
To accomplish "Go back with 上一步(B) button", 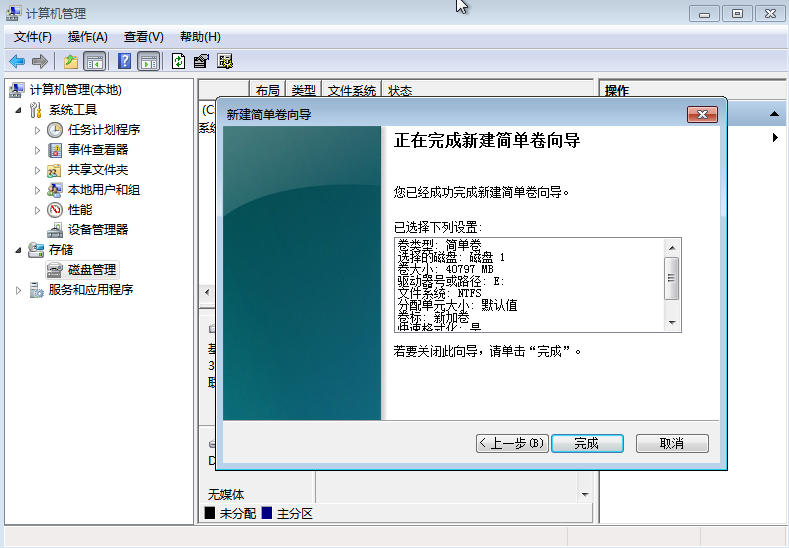I will (512, 443).
